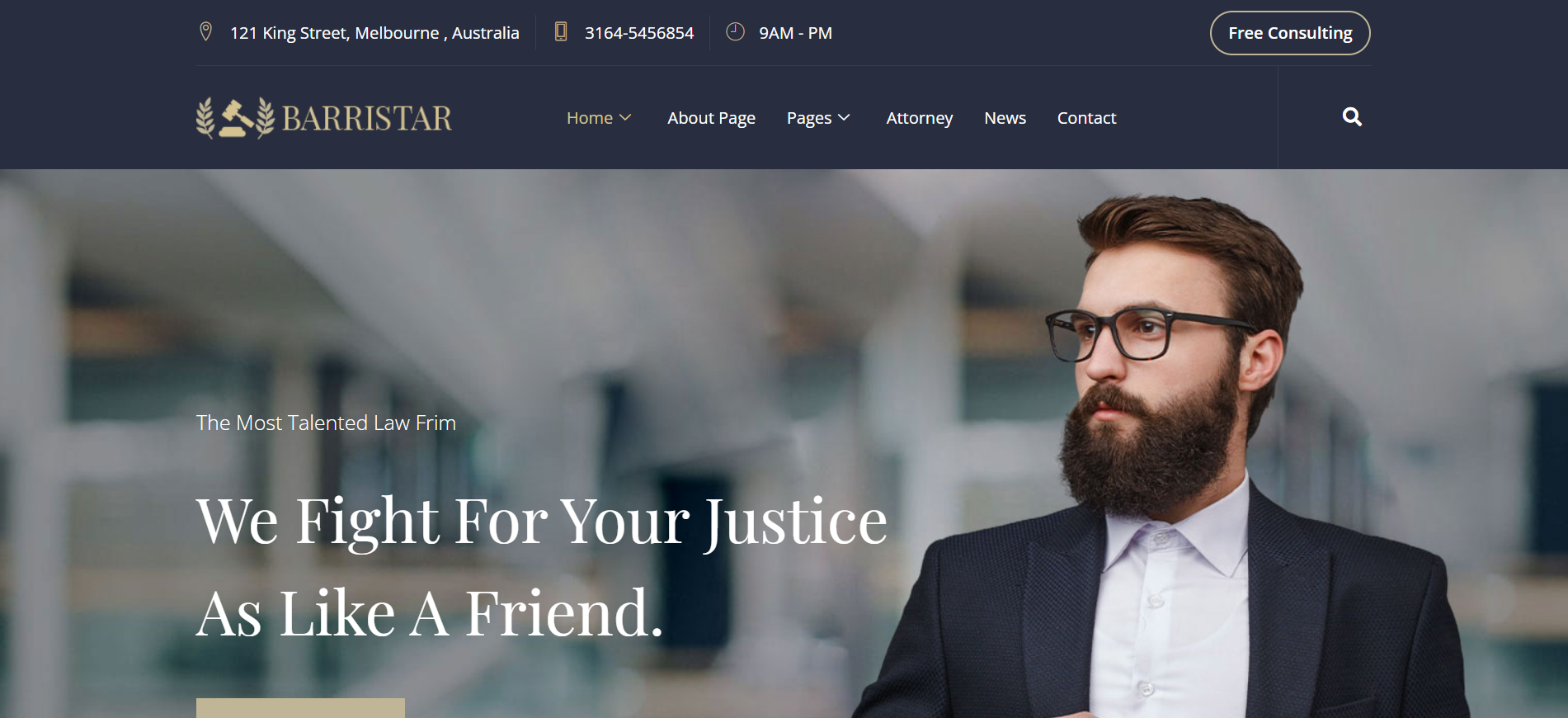Go to the News page
The width and height of the screenshot is (1568, 718).
tap(1005, 118)
